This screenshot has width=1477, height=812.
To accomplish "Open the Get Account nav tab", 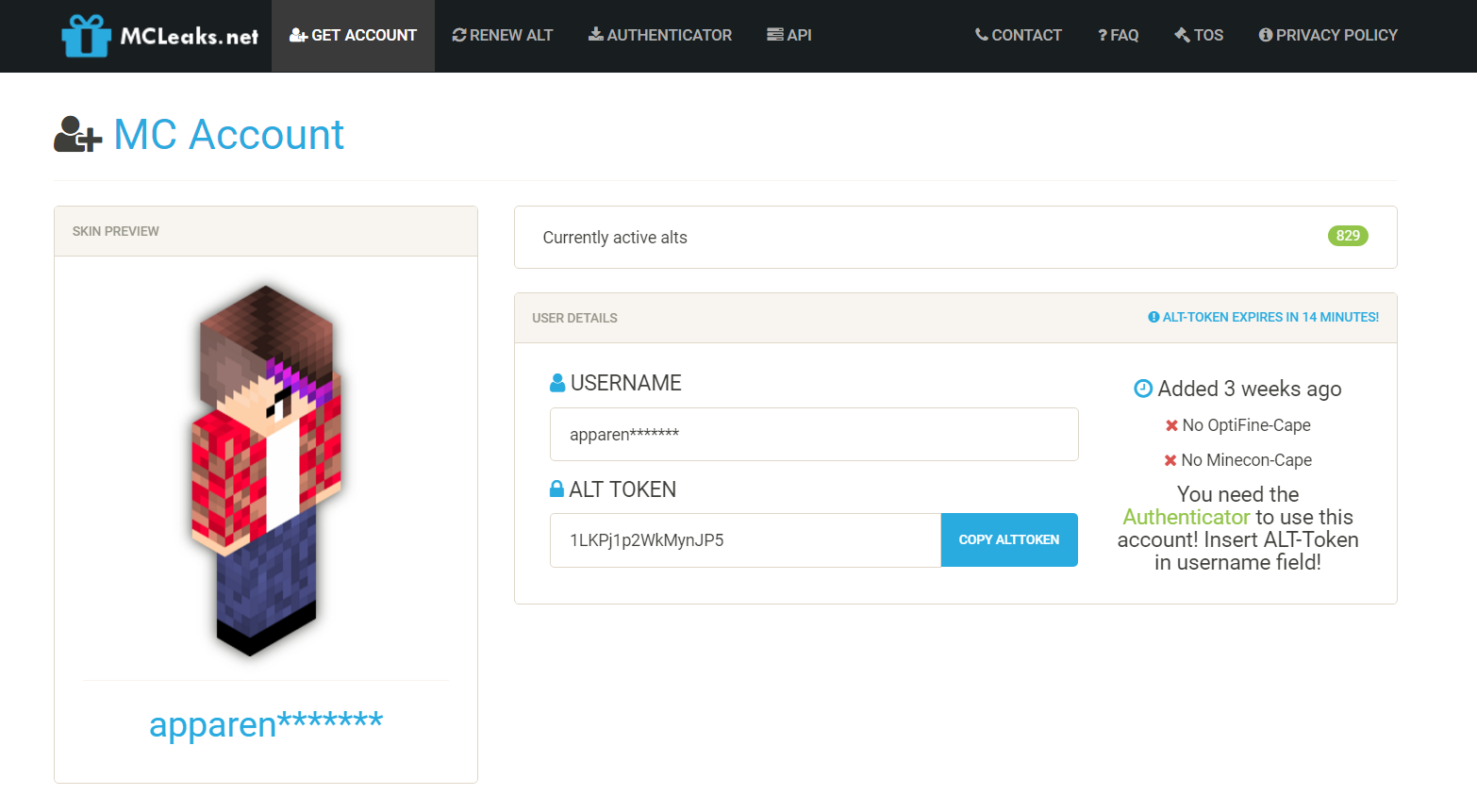I will (353, 36).
